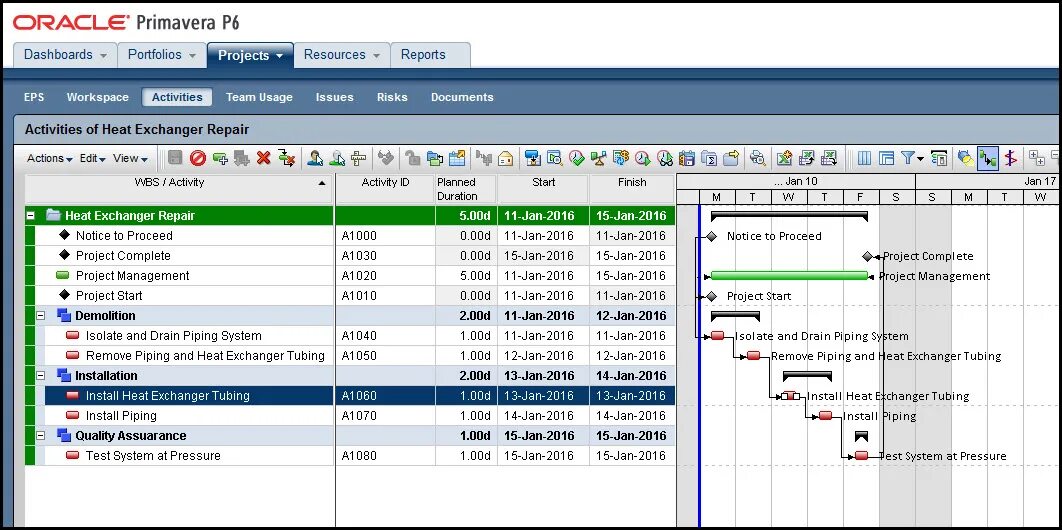
Task: Go to the Risks page
Action: (392, 97)
